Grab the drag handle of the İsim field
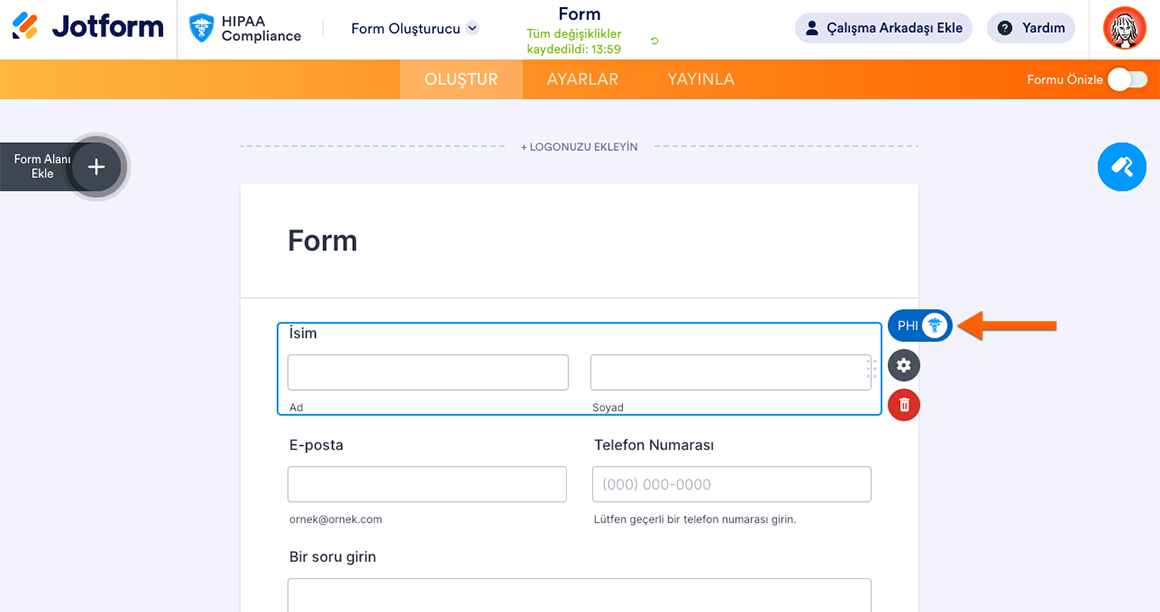1160x612 pixels. [873, 370]
